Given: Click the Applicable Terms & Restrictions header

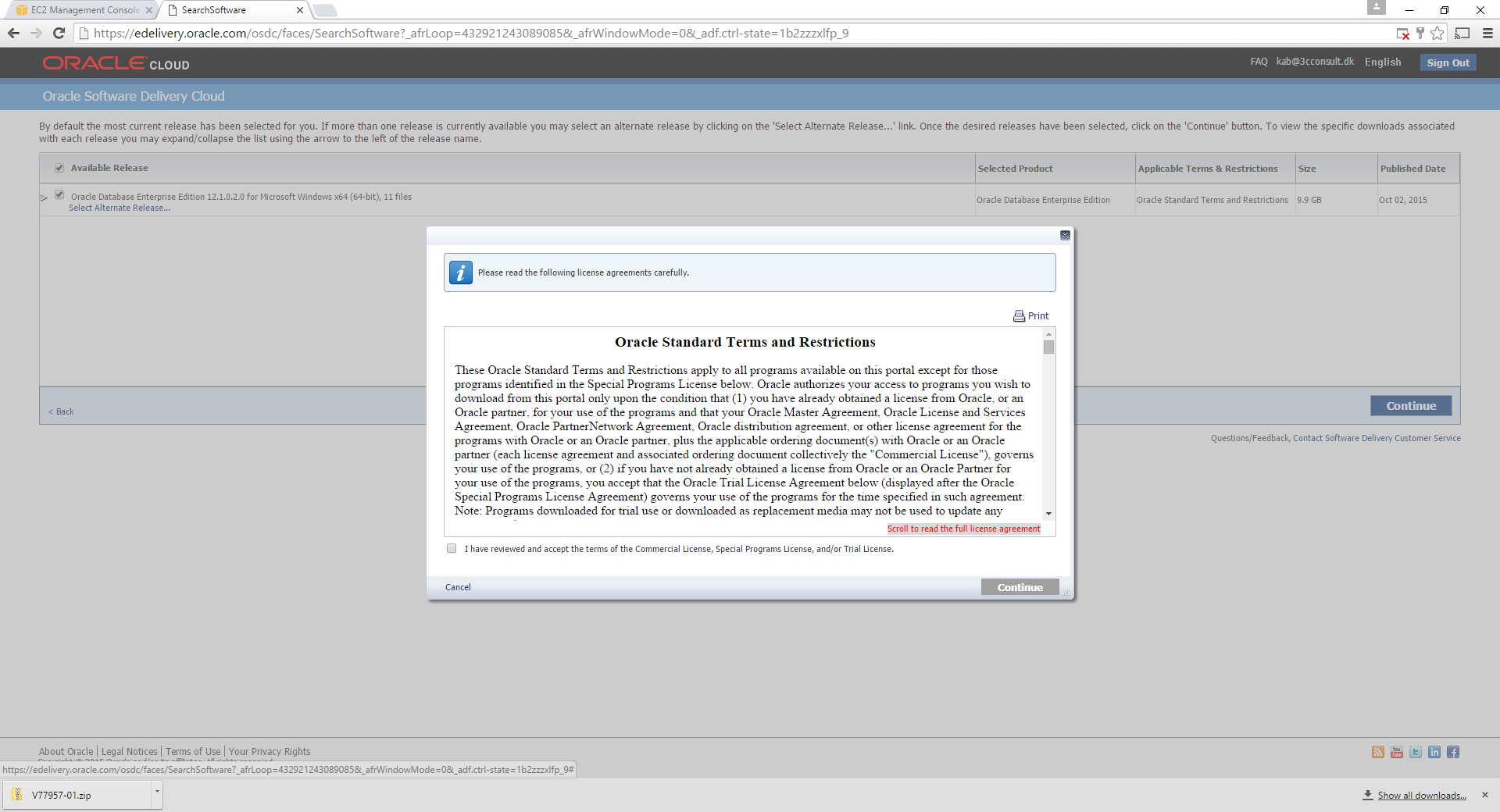Looking at the screenshot, I should click(x=1216, y=169).
